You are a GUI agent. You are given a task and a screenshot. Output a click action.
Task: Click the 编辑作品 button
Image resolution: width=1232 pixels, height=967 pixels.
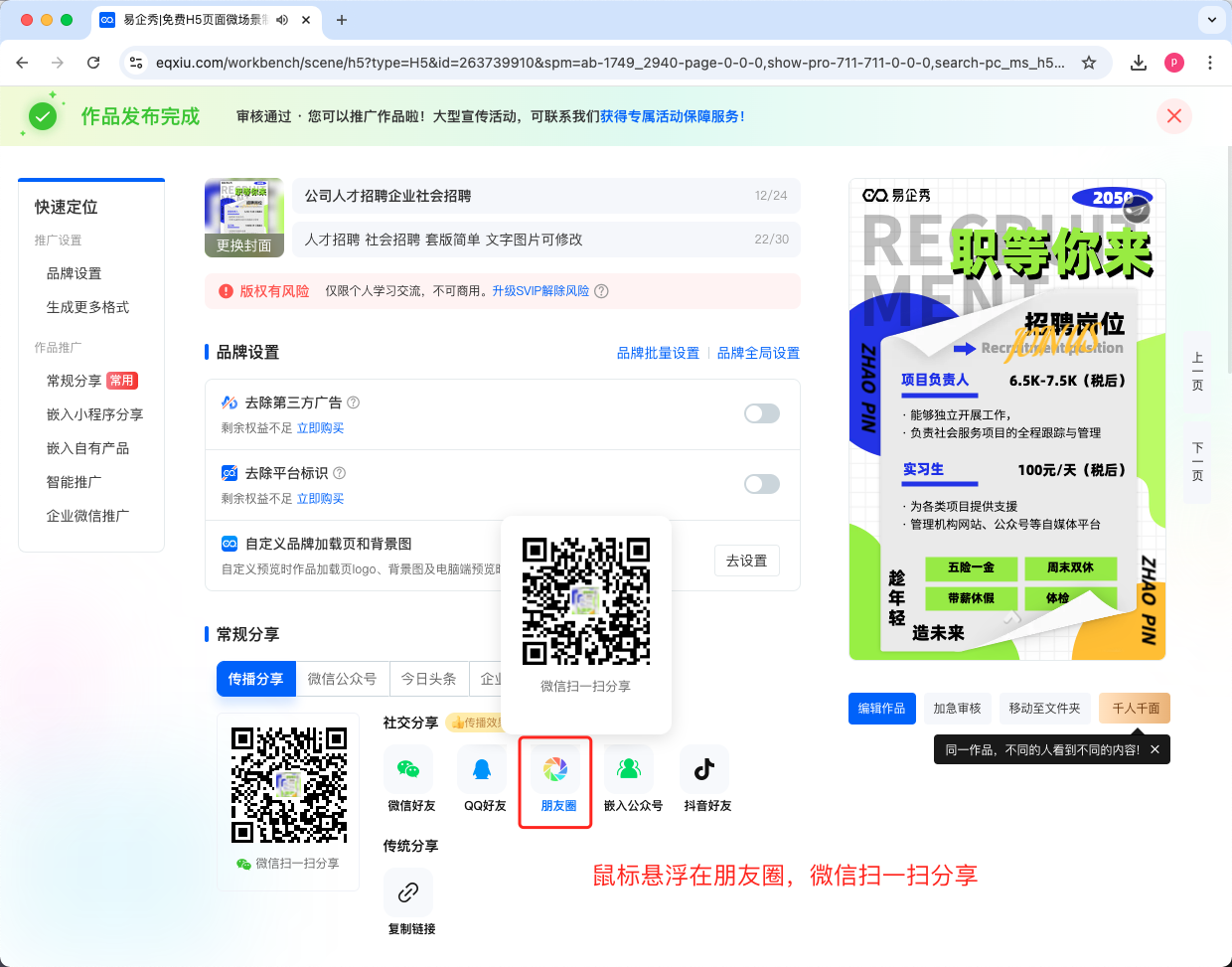click(881, 709)
